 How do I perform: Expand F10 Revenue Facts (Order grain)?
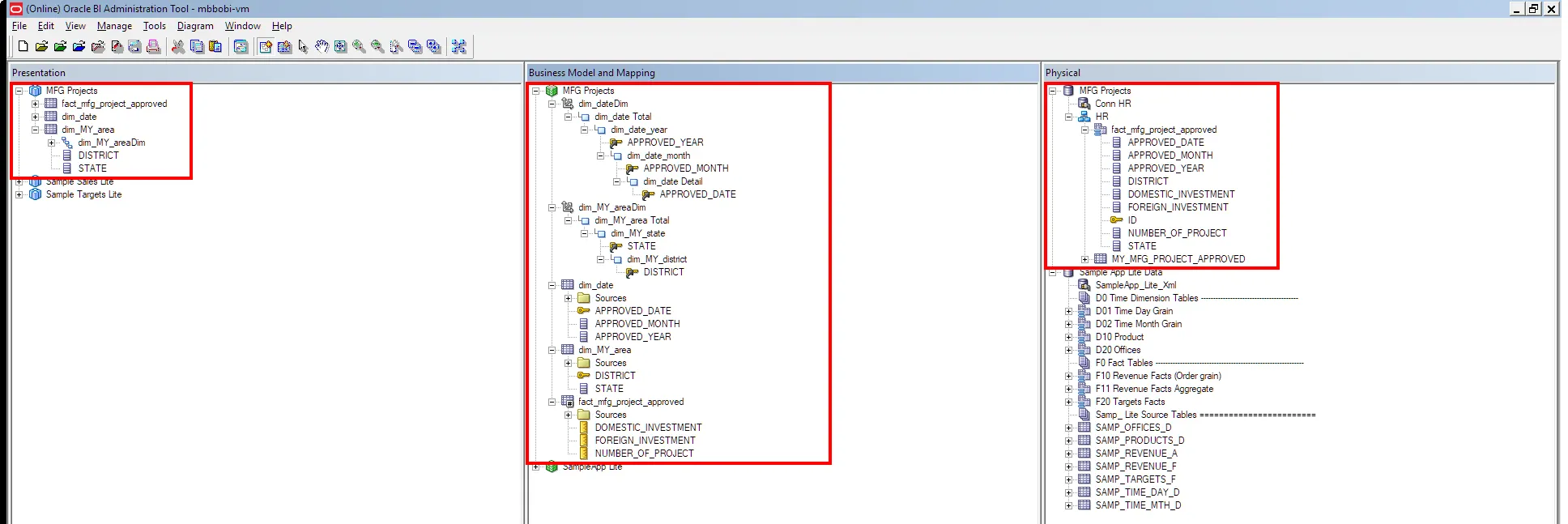(1068, 376)
